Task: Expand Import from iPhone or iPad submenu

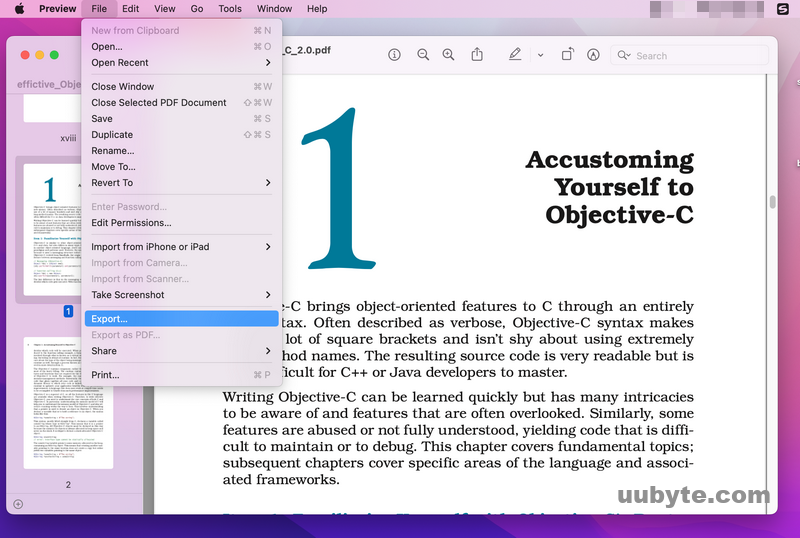Action: click(181, 247)
